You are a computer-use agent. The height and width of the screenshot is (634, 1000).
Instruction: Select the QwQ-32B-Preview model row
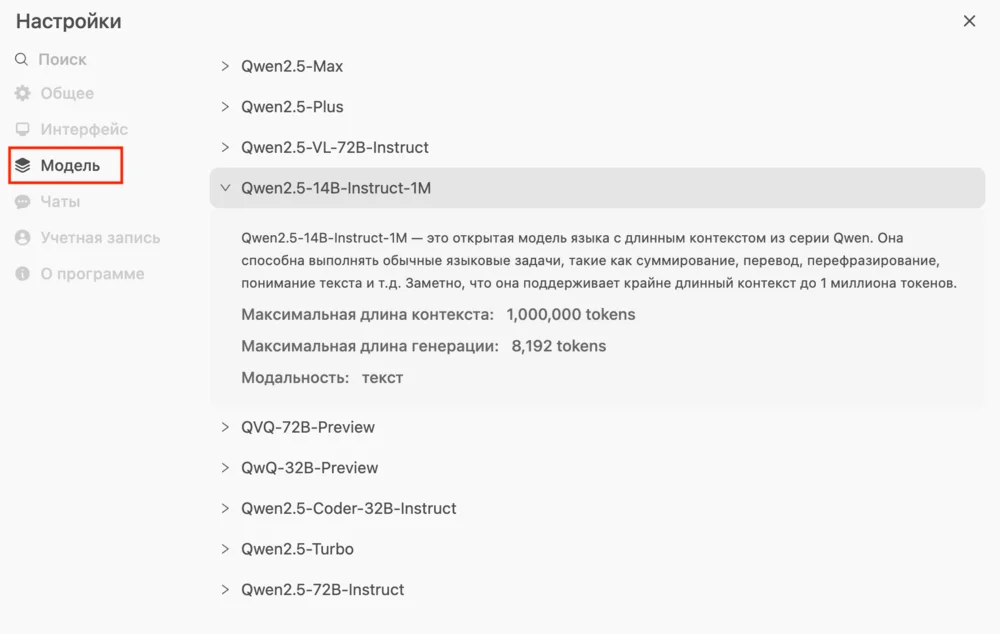310,468
